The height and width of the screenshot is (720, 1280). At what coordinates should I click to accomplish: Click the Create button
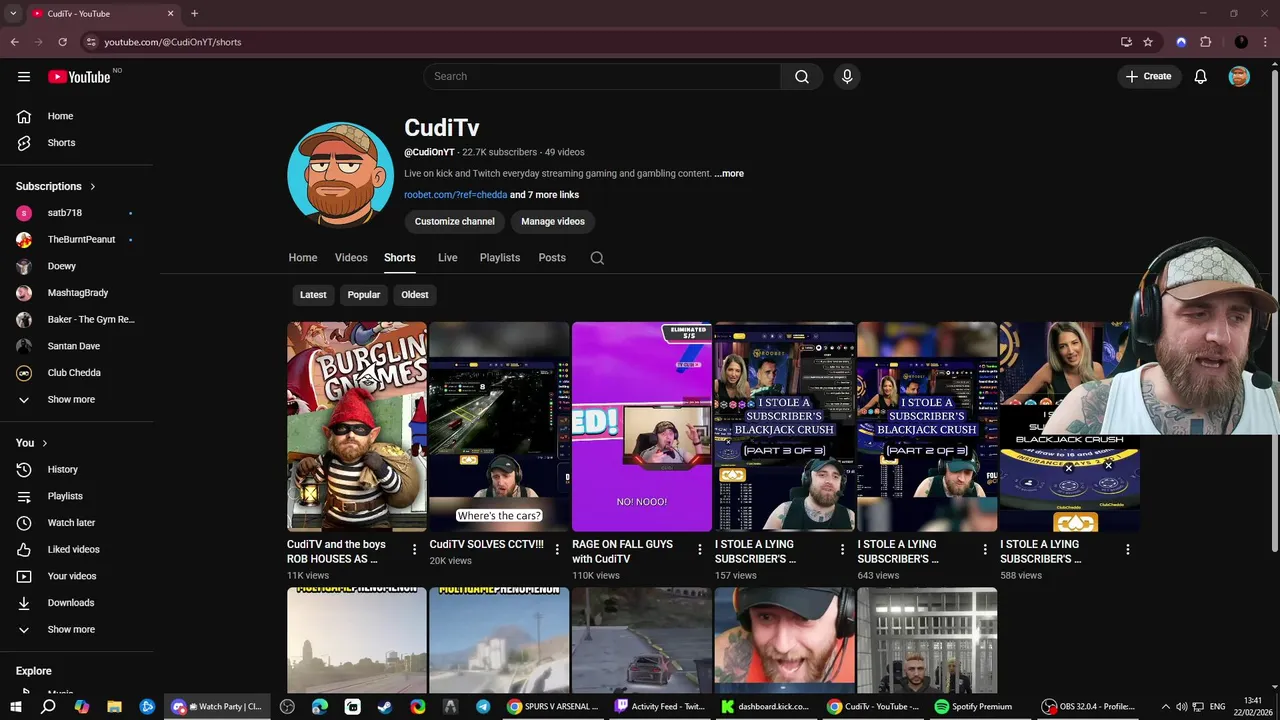pyautogui.click(x=1148, y=76)
